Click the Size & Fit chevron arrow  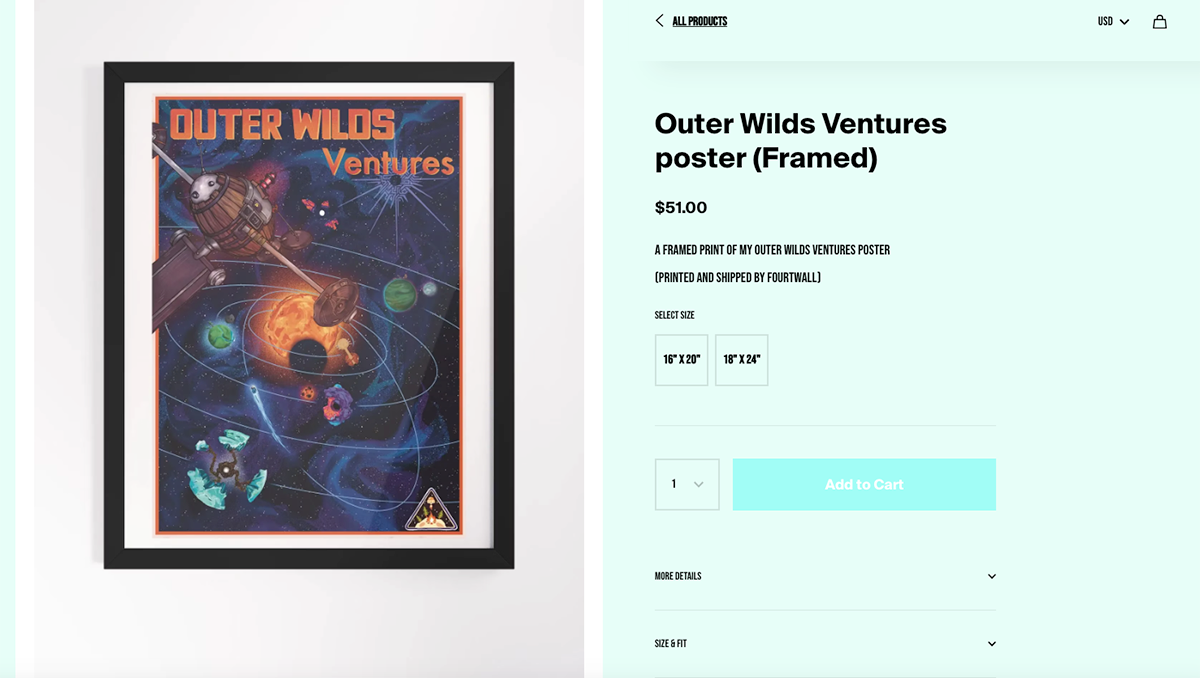coord(992,644)
